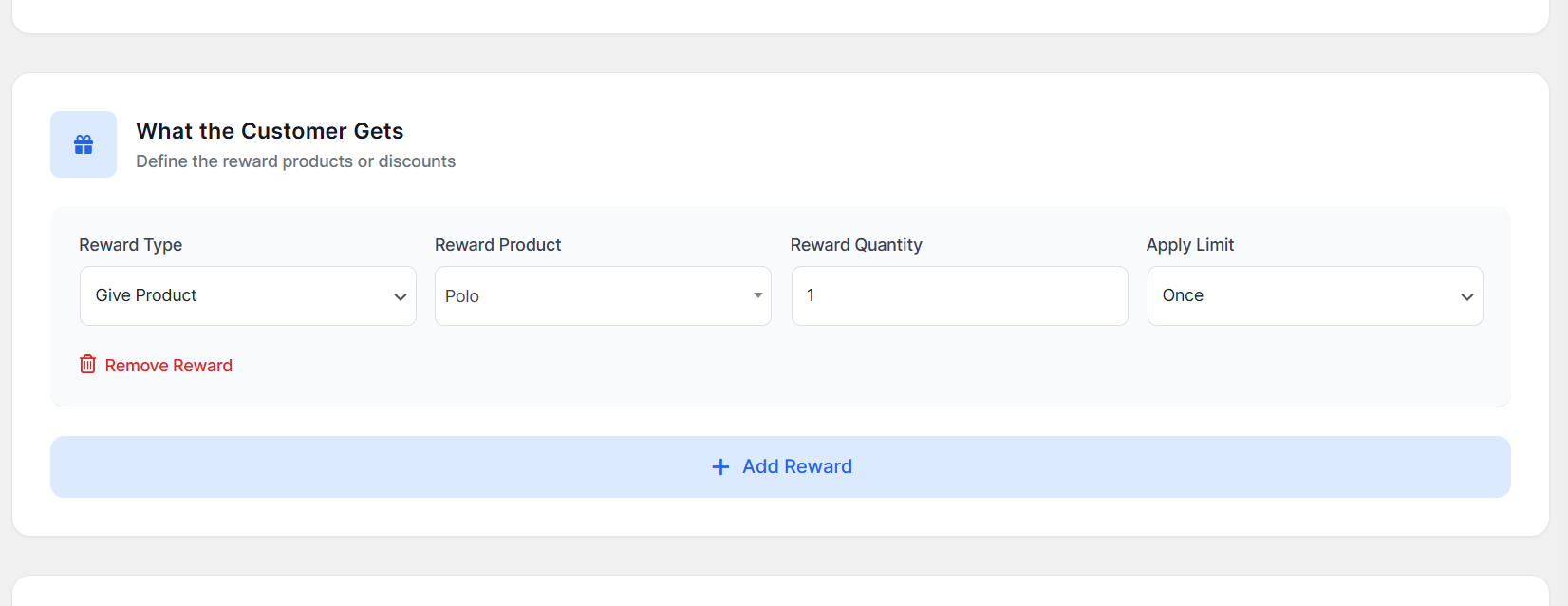Click the Polo value text

point(462,296)
